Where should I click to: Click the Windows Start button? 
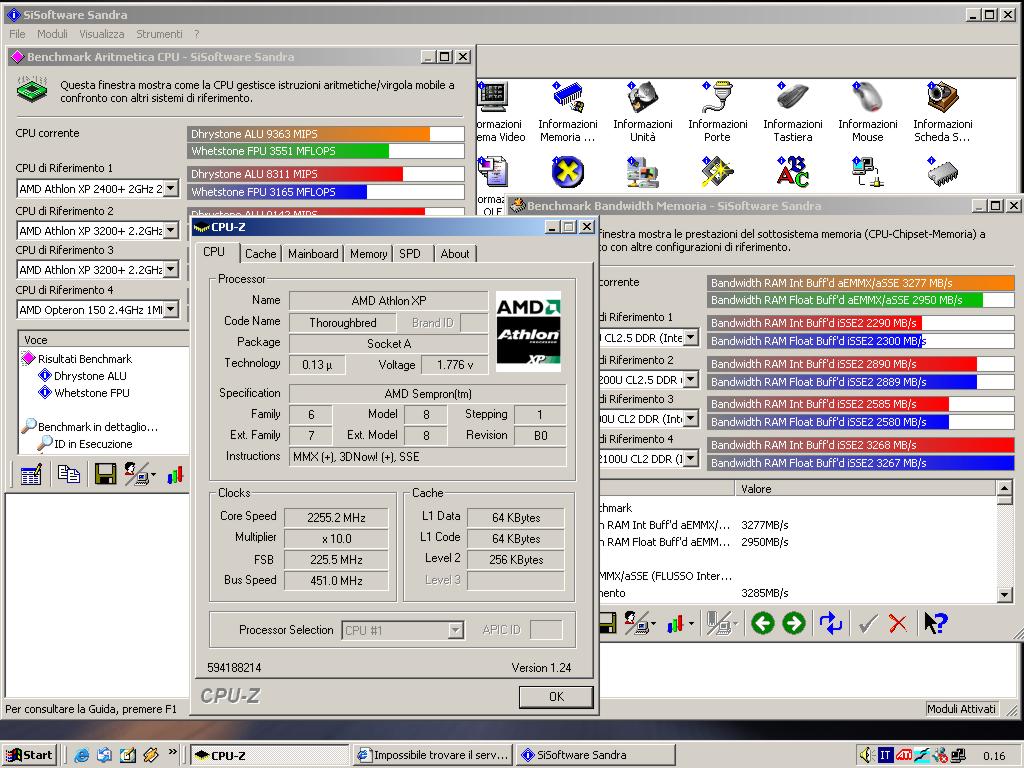pyautogui.click(x=29, y=755)
